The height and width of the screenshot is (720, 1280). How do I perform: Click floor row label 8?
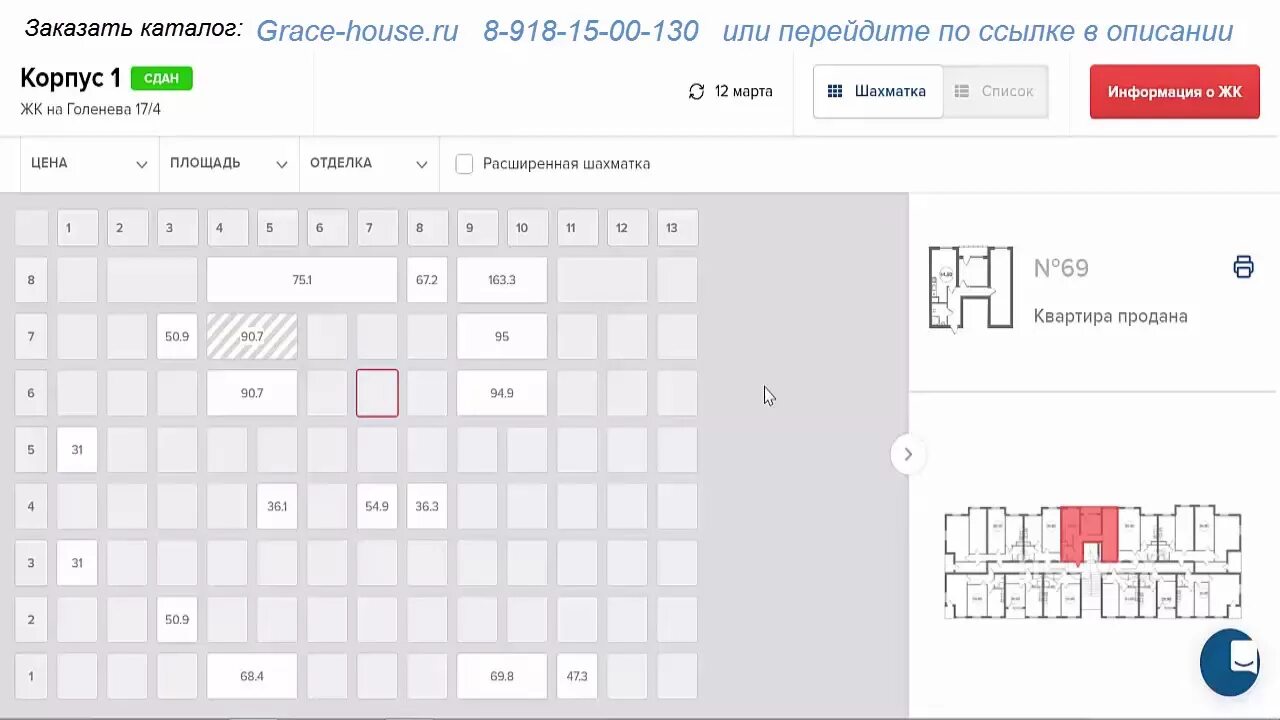pyautogui.click(x=31, y=280)
